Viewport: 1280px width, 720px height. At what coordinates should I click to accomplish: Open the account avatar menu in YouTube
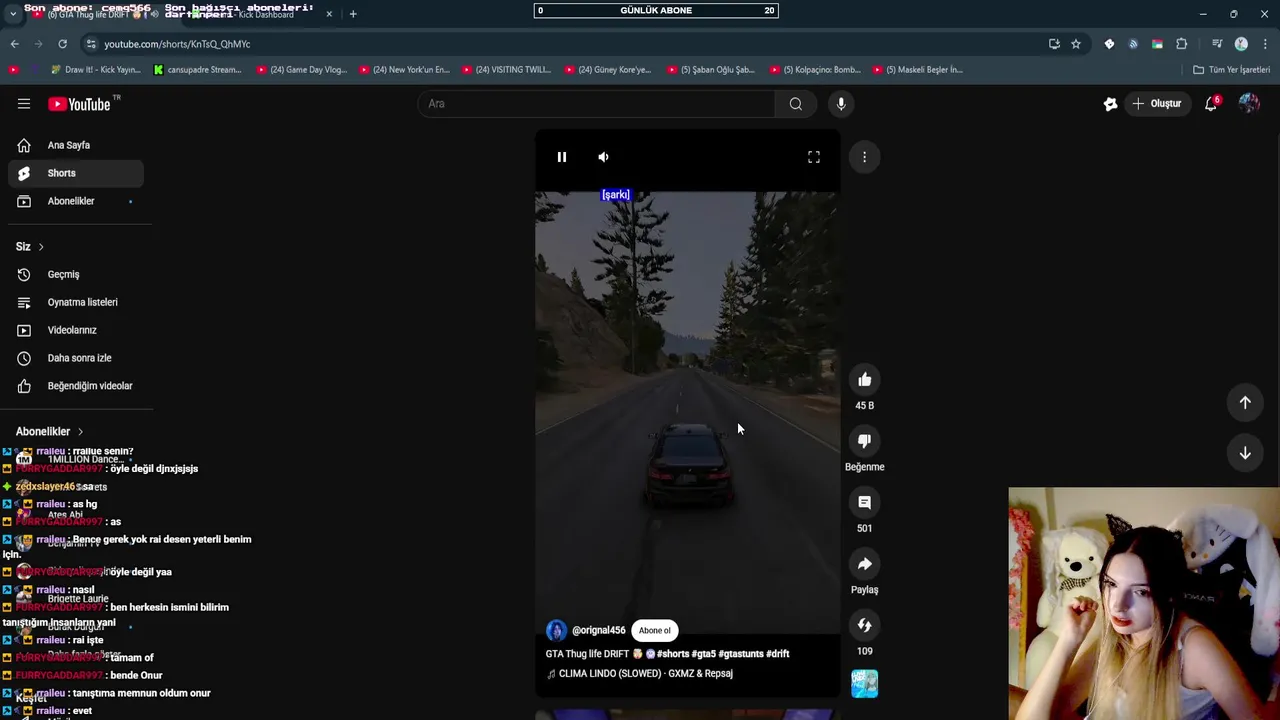(x=1249, y=104)
